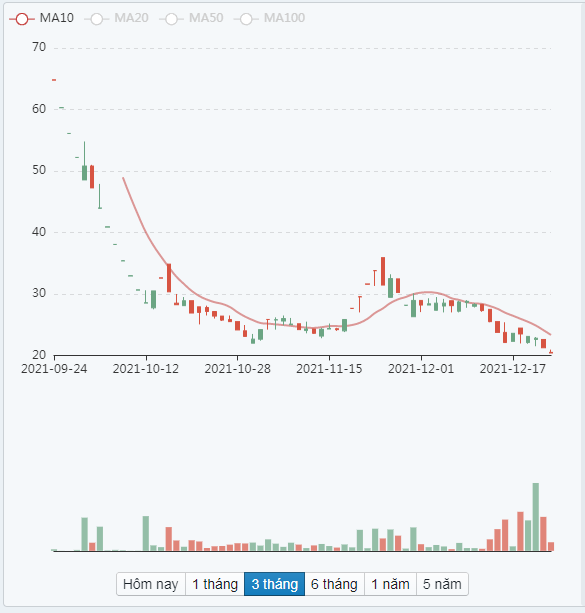Viewport: 585px width, 613px height.
Task: Click the MA20 legend circle icon
Action: 96,18
